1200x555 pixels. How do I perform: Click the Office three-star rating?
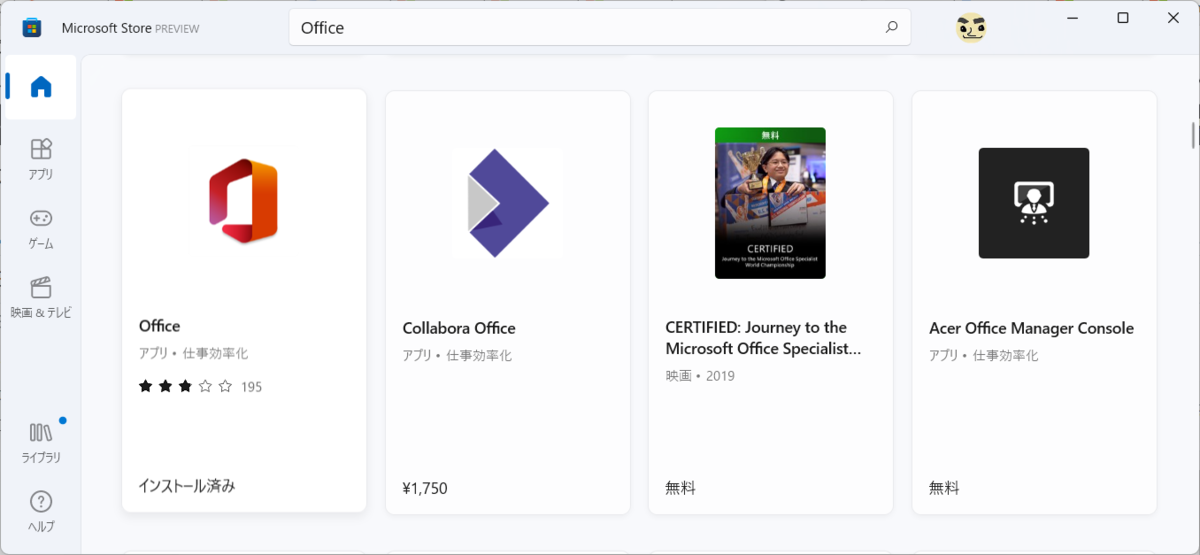(185, 386)
